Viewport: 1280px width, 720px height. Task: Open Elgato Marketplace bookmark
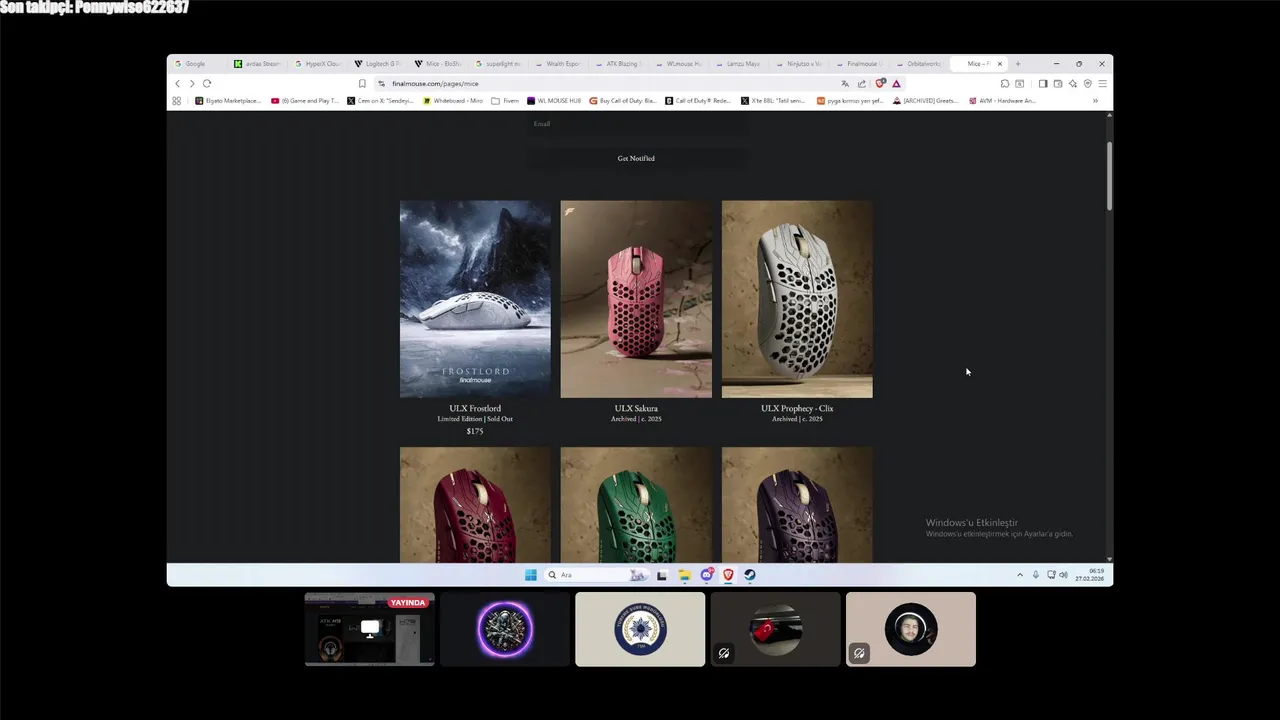point(228,101)
